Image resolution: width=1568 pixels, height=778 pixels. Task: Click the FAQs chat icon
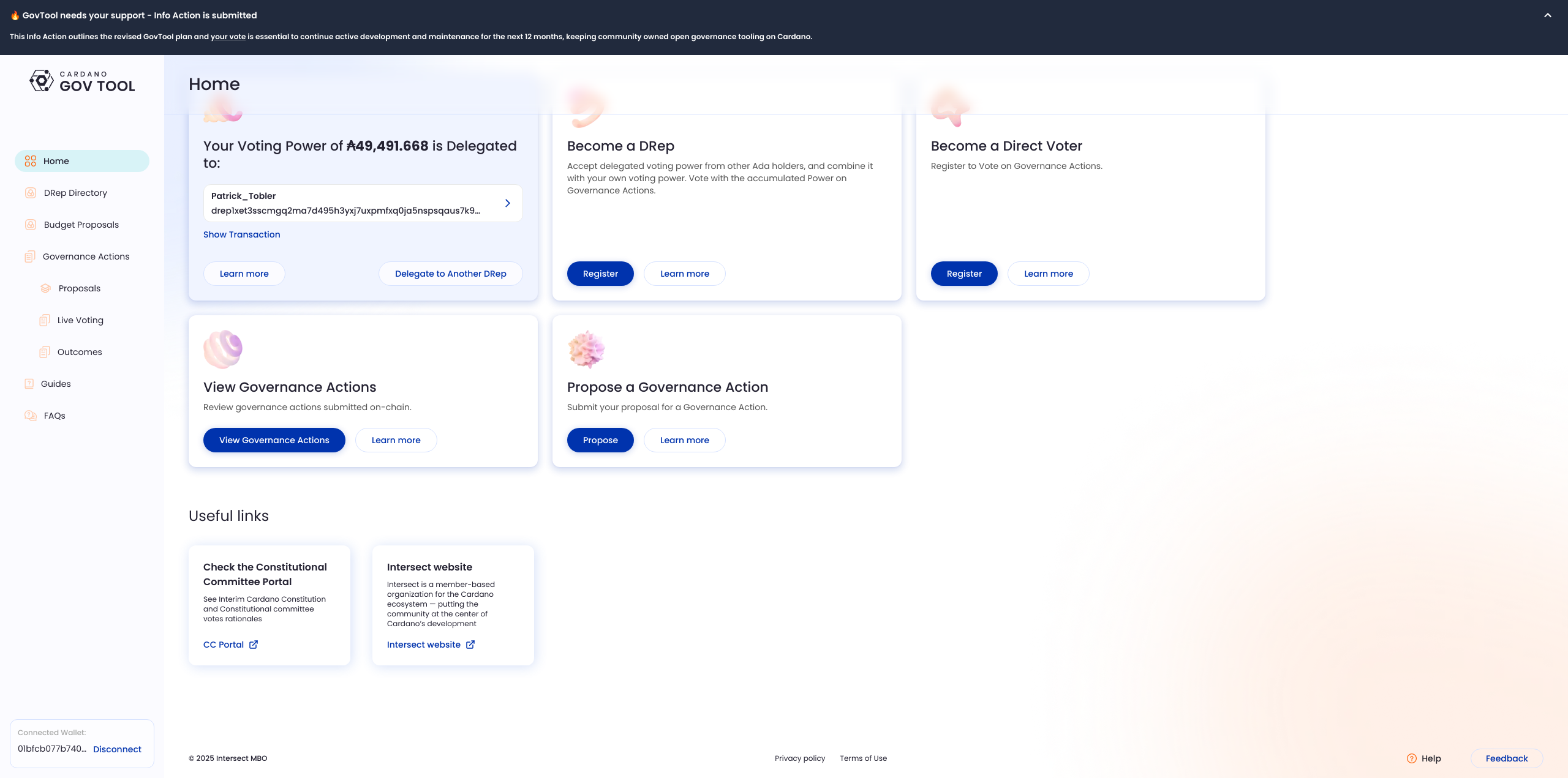click(x=31, y=416)
